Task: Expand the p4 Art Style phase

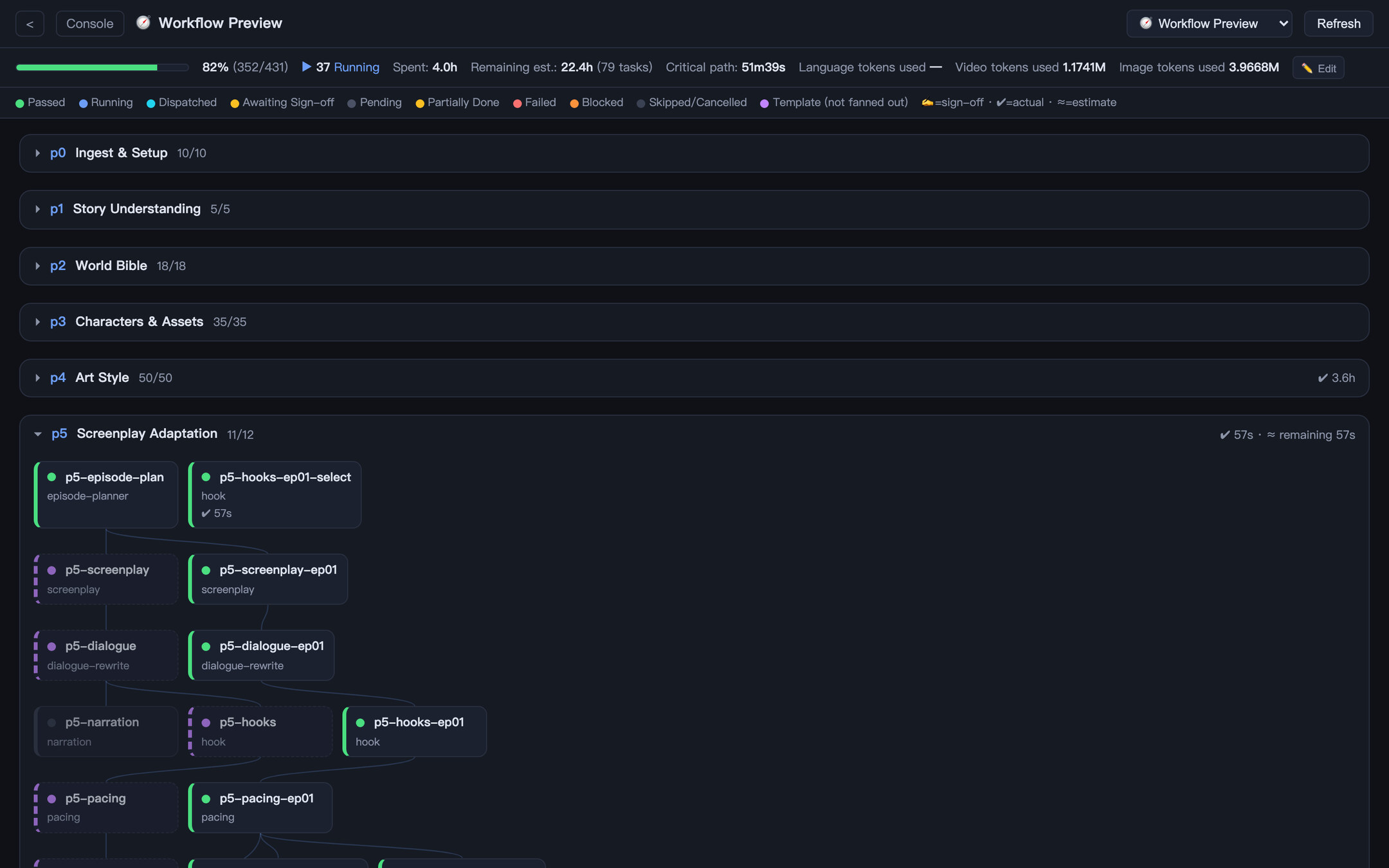Action: pos(694,378)
